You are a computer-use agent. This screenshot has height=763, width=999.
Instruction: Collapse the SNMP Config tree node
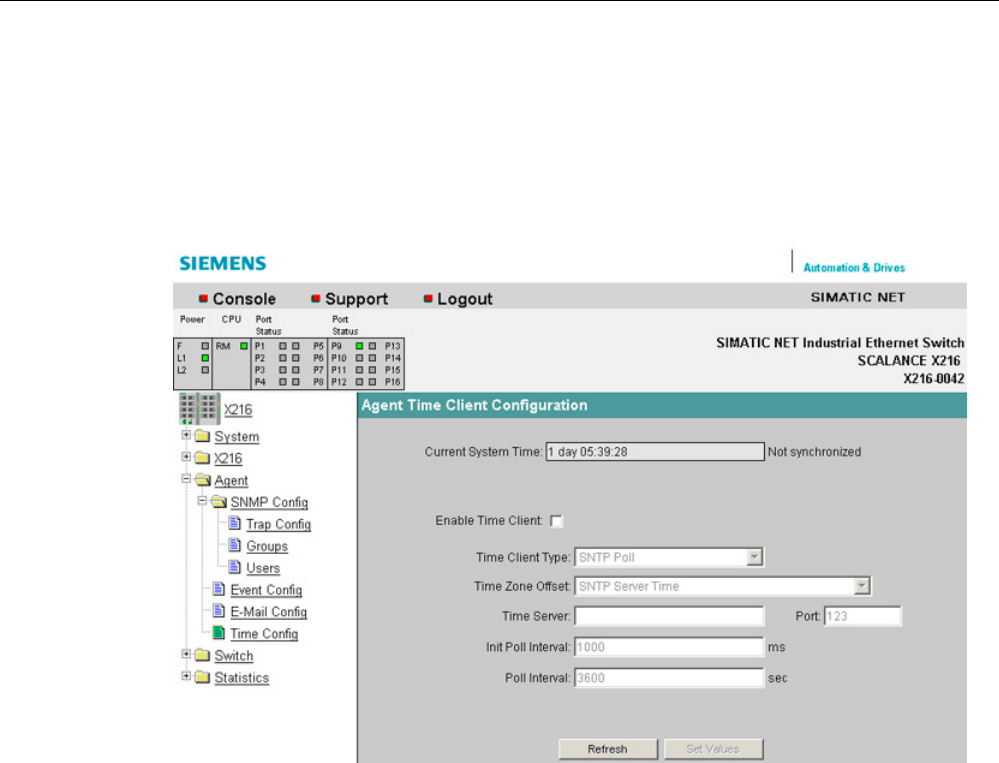202,501
